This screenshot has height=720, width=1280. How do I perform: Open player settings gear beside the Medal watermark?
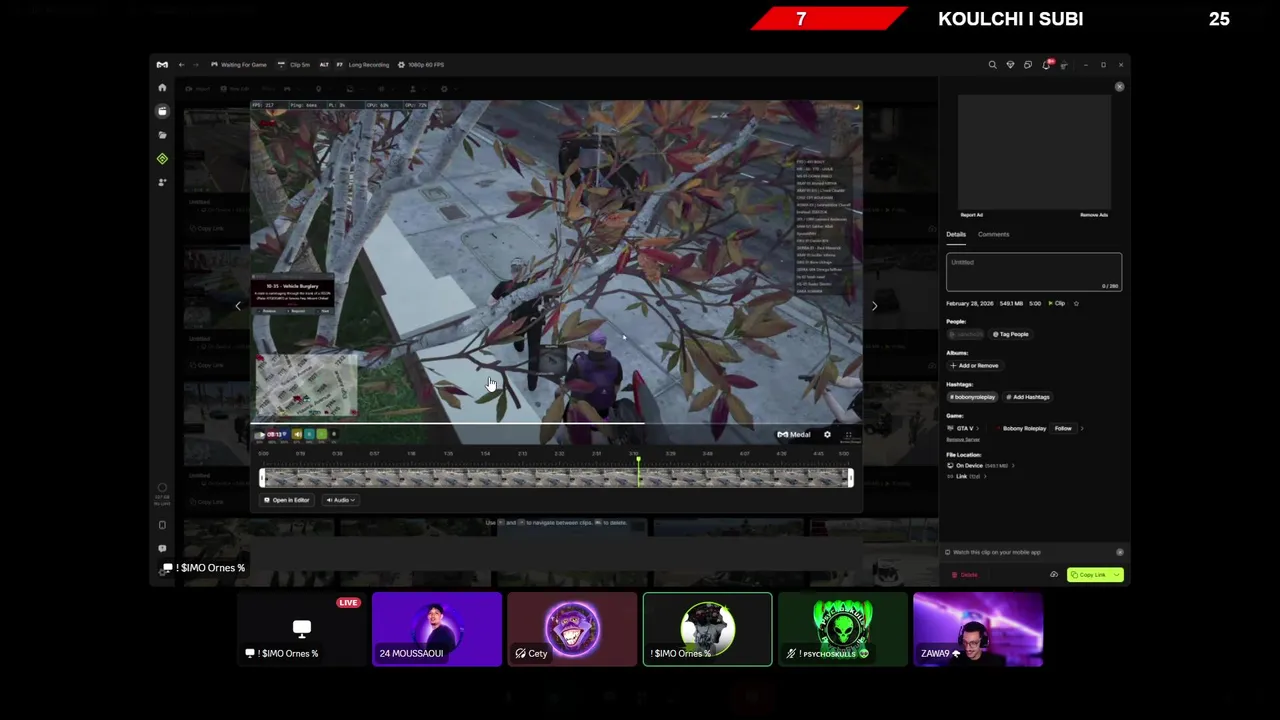[x=827, y=434]
